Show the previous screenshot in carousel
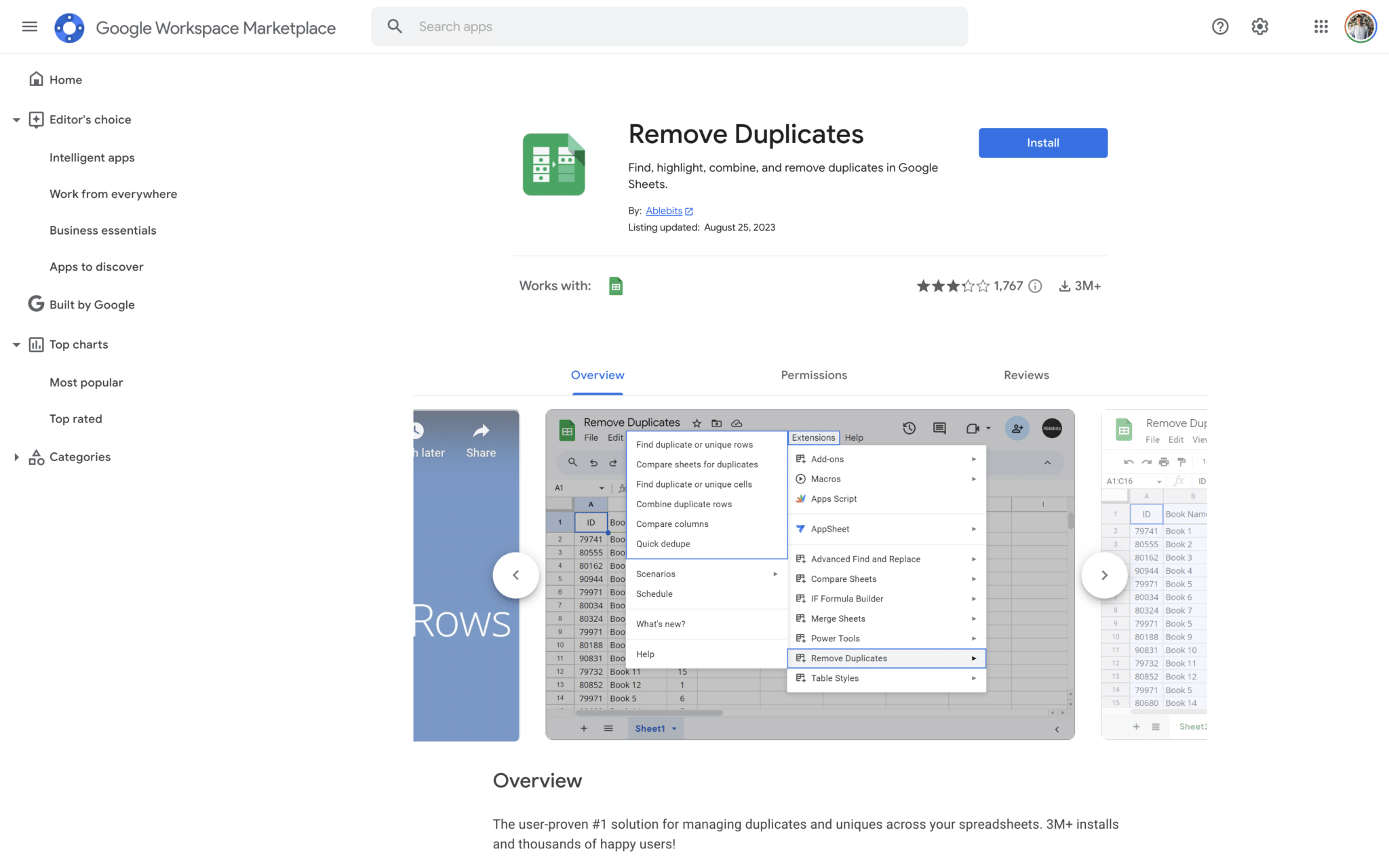1389x868 pixels. click(x=516, y=575)
